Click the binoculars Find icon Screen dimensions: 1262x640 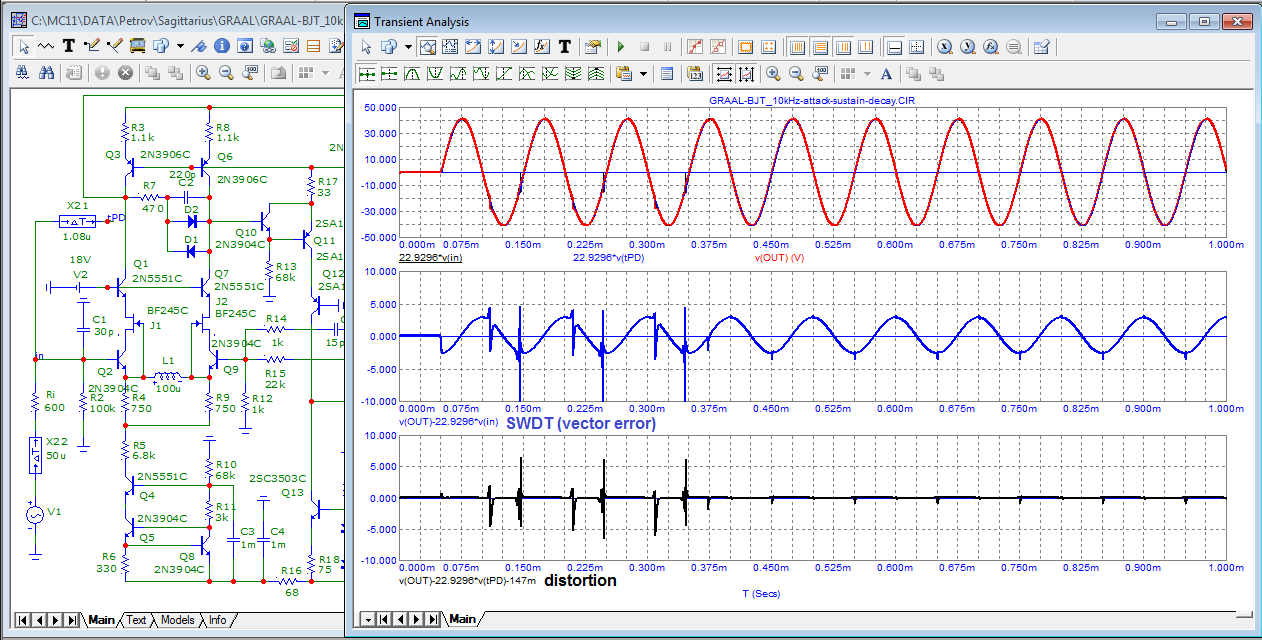point(46,72)
